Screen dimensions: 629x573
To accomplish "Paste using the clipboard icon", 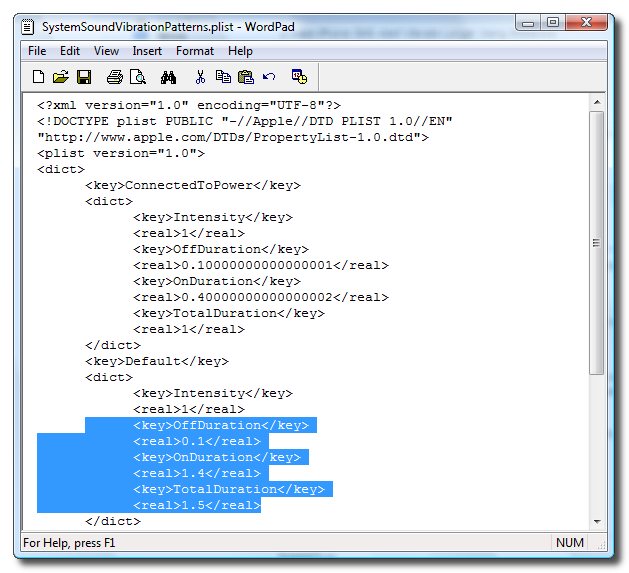I will click(x=245, y=76).
